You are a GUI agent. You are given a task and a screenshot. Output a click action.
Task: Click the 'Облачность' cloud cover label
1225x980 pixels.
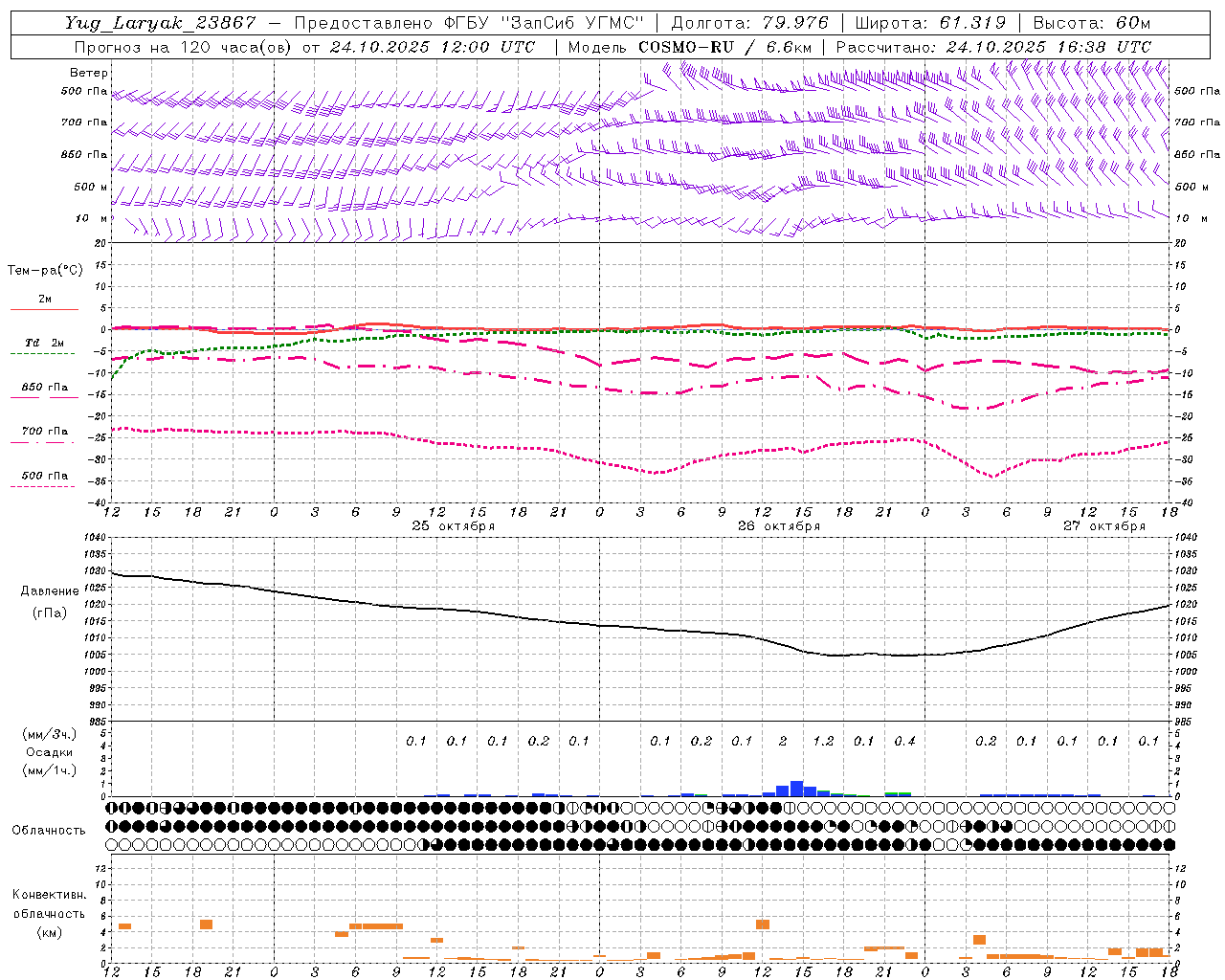50,831
